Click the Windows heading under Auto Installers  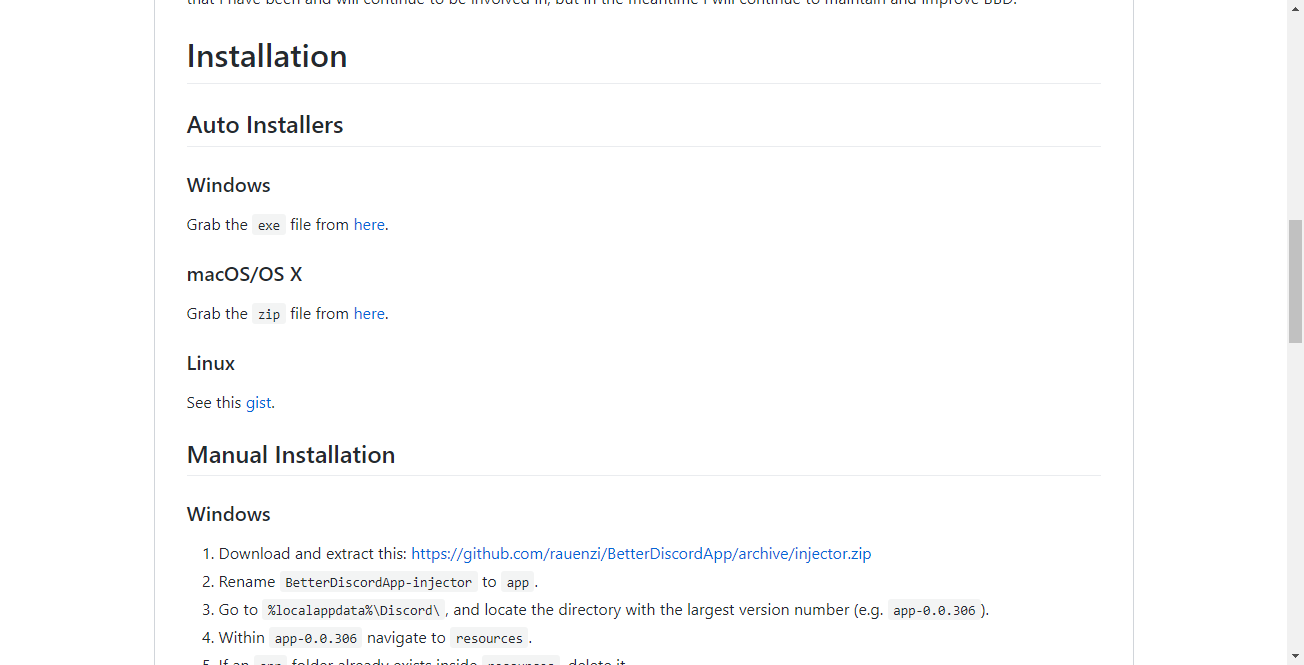coord(229,185)
